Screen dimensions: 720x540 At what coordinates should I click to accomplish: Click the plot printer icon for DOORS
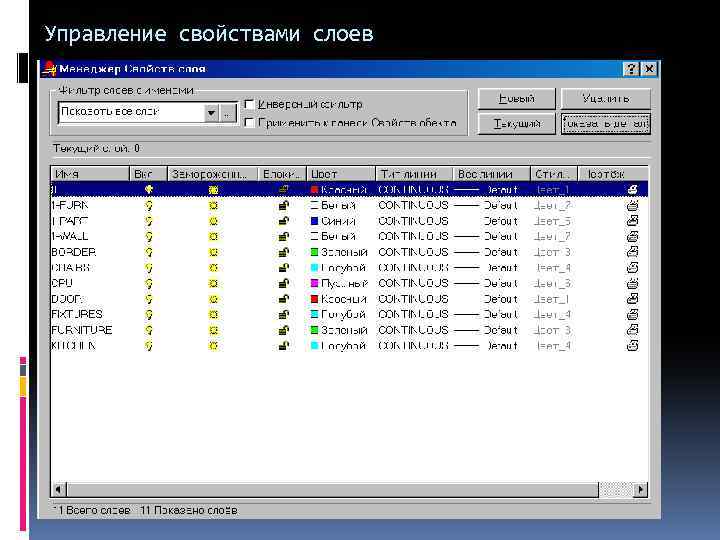coord(632,299)
